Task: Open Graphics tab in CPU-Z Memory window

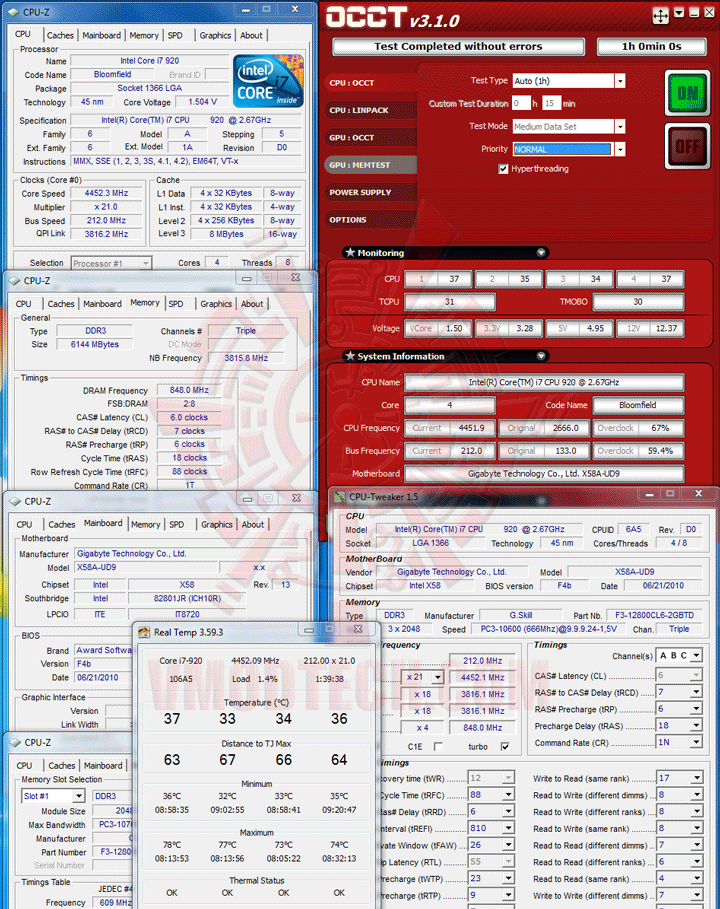Action: 216,304
